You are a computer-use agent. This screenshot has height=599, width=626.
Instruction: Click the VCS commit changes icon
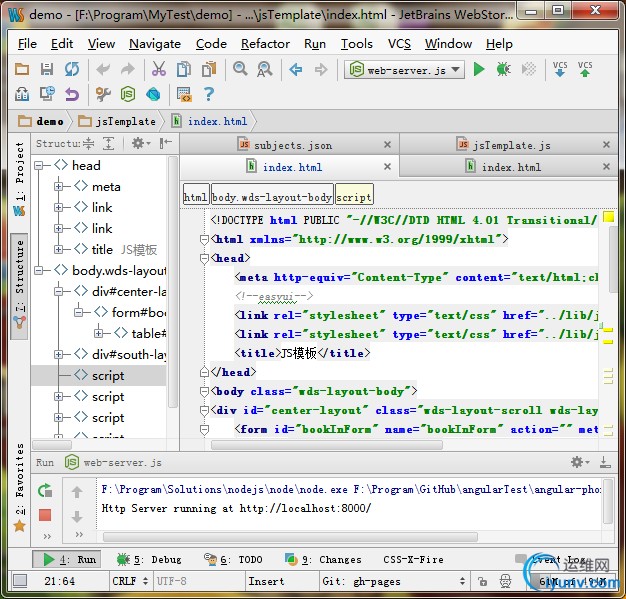pyautogui.click(x=585, y=69)
